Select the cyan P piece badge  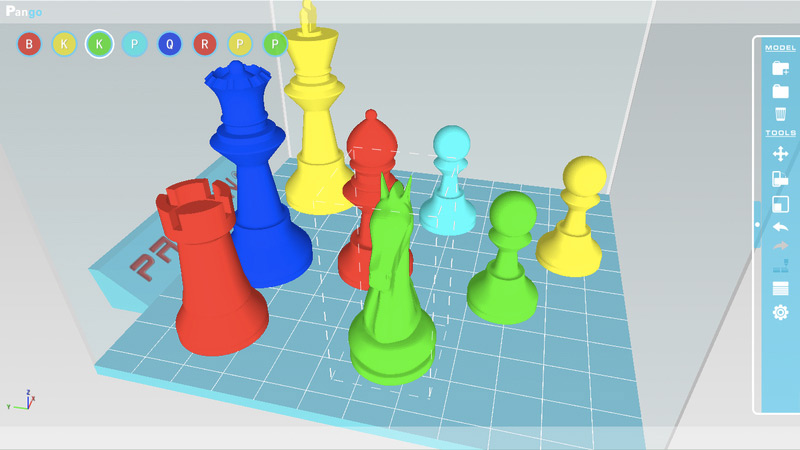tap(135, 44)
